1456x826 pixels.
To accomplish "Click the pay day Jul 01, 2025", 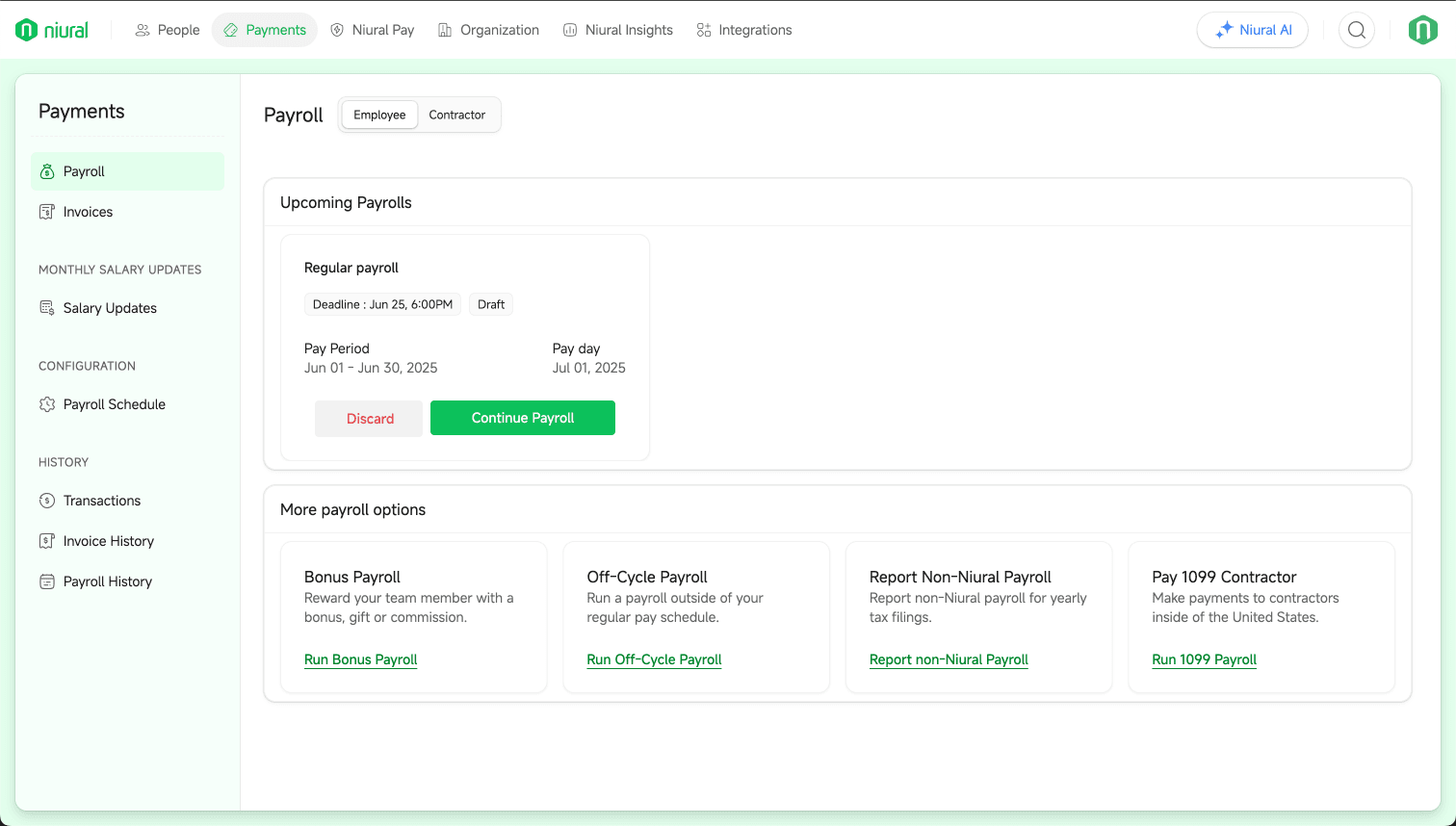I will (589, 368).
